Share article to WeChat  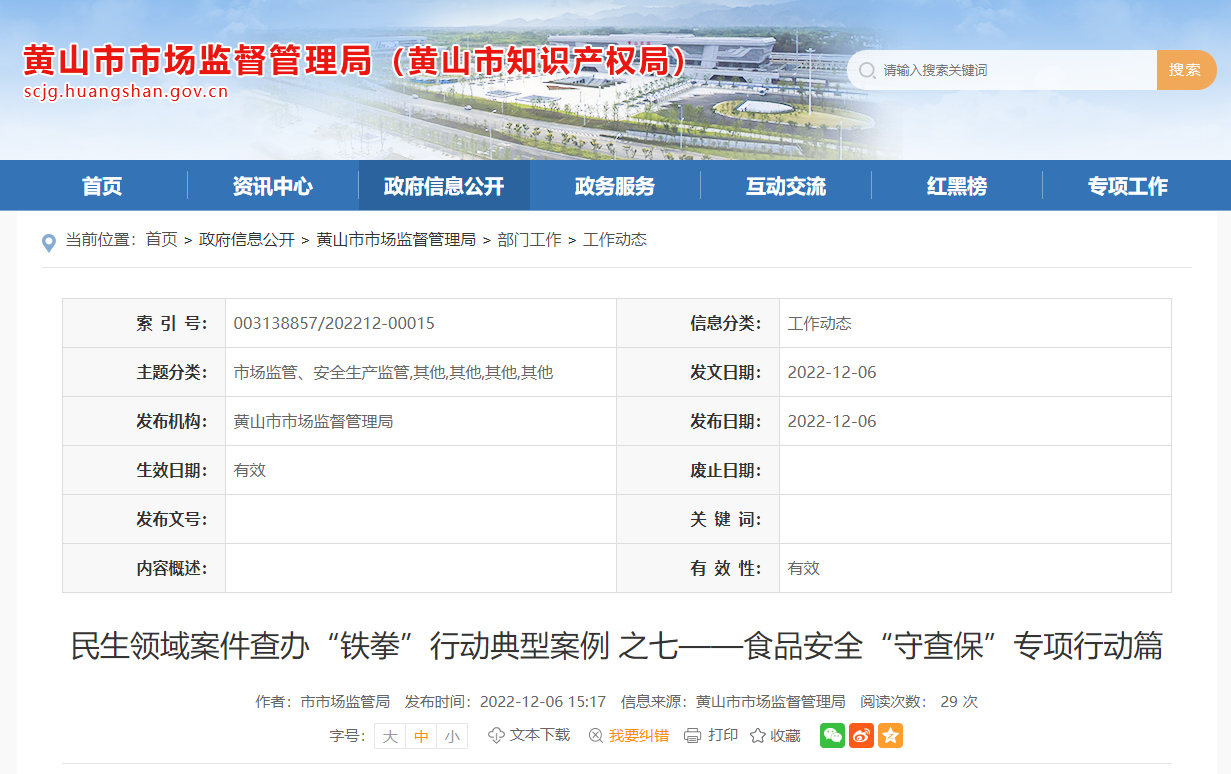point(832,735)
